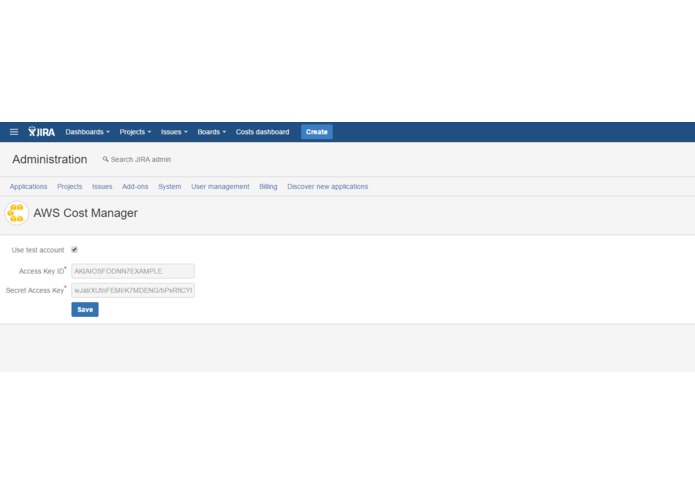This screenshot has height=494, width=695.
Task: Select the Issues admin tab
Action: (x=102, y=187)
